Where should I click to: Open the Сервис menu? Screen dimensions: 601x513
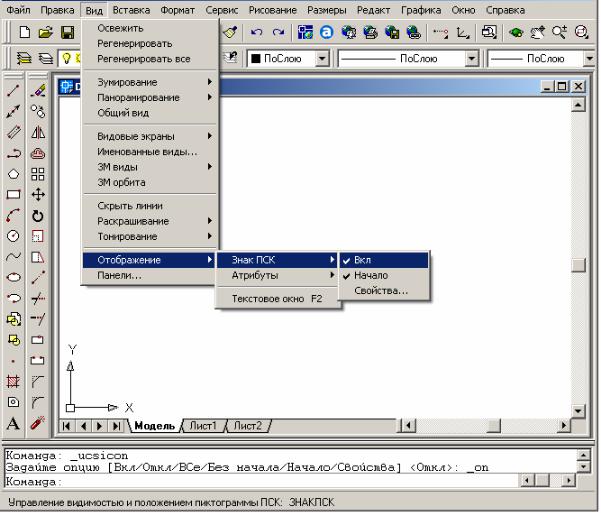[x=221, y=10]
